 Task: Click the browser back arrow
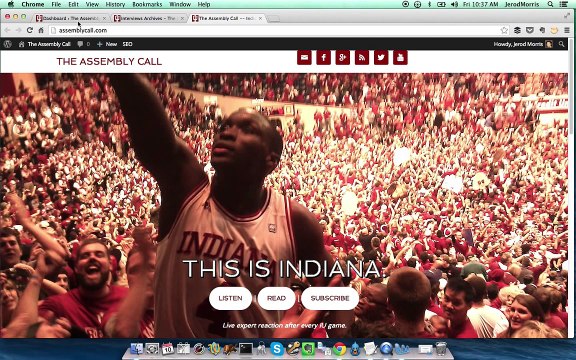click(x=7, y=30)
